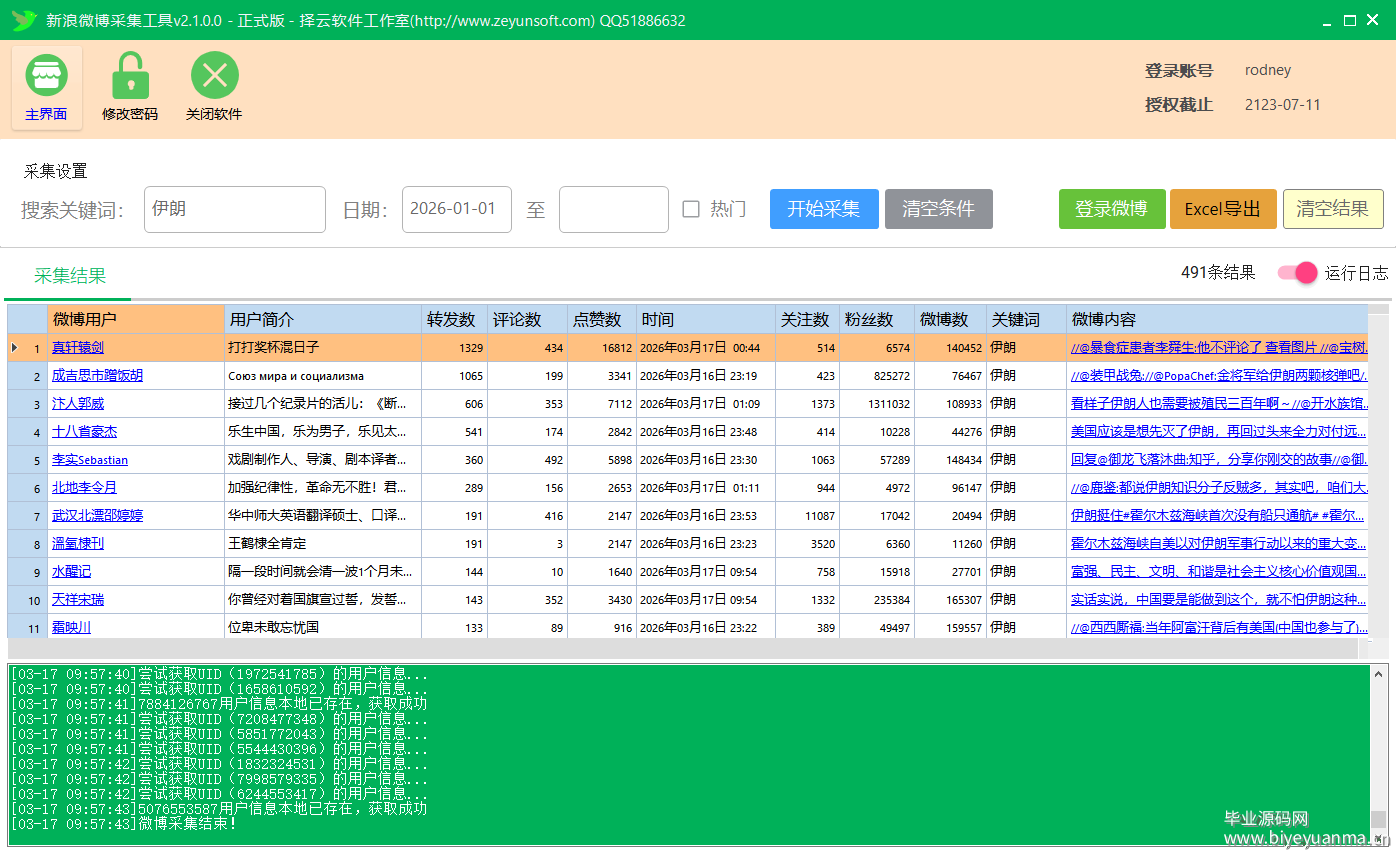1396x854 pixels.
Task: Minimize the application window
Action: 1327,21
